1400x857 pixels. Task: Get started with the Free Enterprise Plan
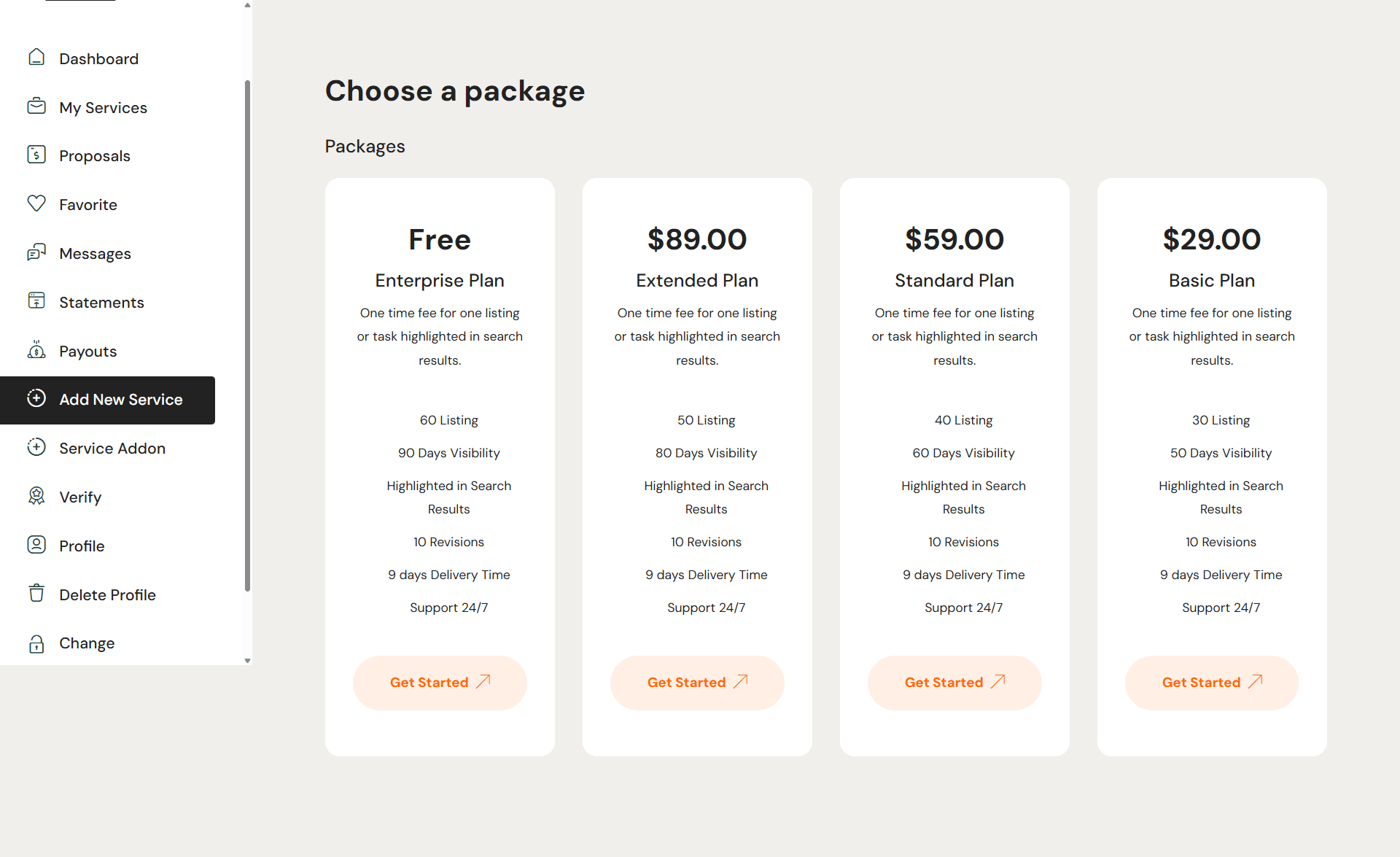(x=440, y=683)
